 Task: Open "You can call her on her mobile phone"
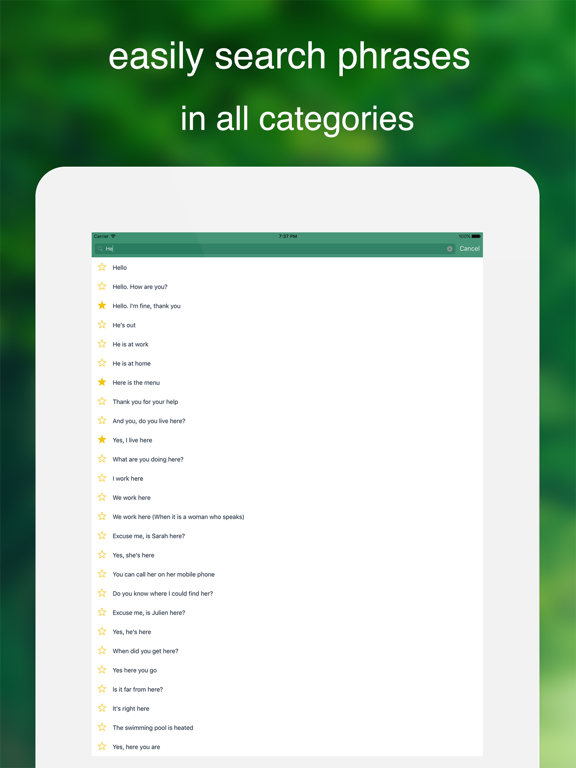[287, 574]
